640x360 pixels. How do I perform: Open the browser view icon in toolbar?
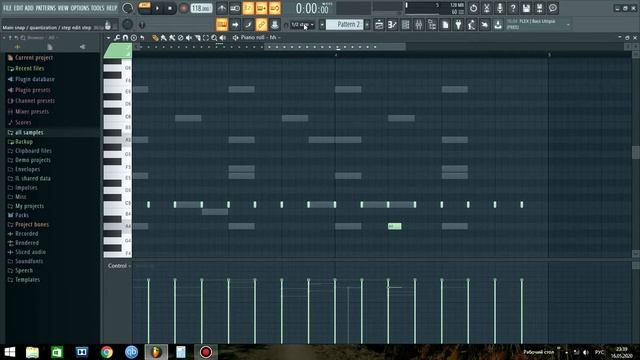[x=432, y=24]
